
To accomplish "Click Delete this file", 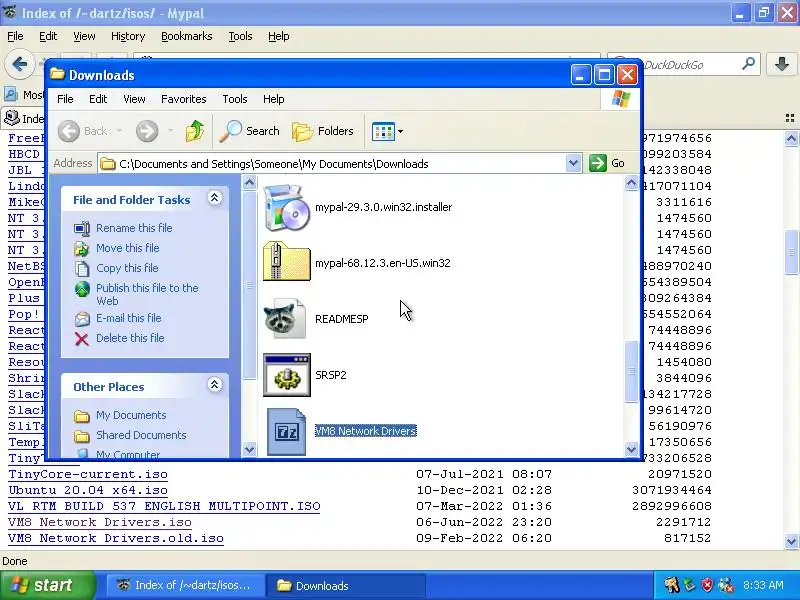I will [x=130, y=338].
